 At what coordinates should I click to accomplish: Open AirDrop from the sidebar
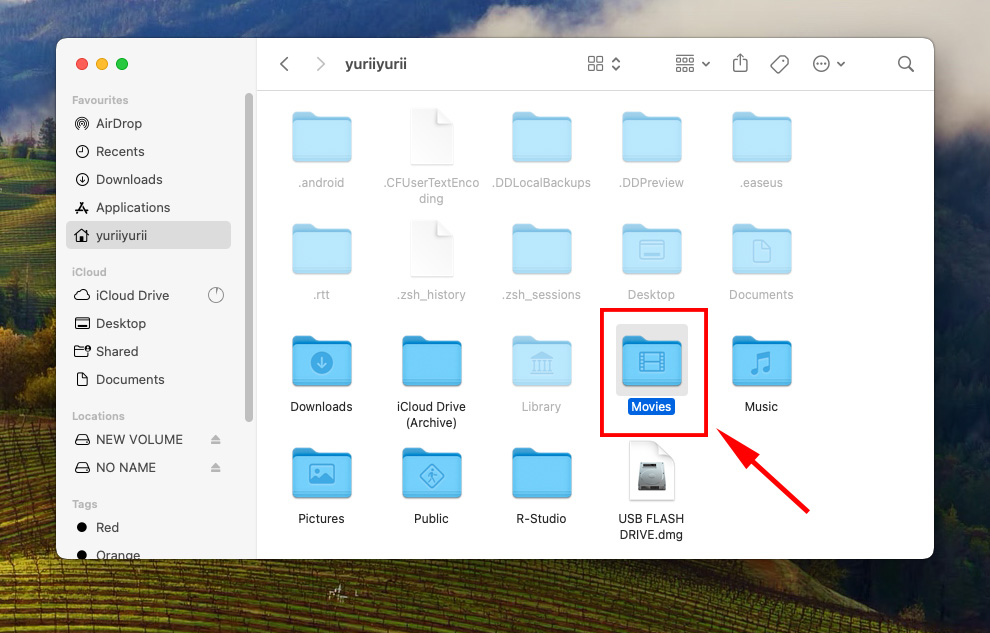pos(118,123)
